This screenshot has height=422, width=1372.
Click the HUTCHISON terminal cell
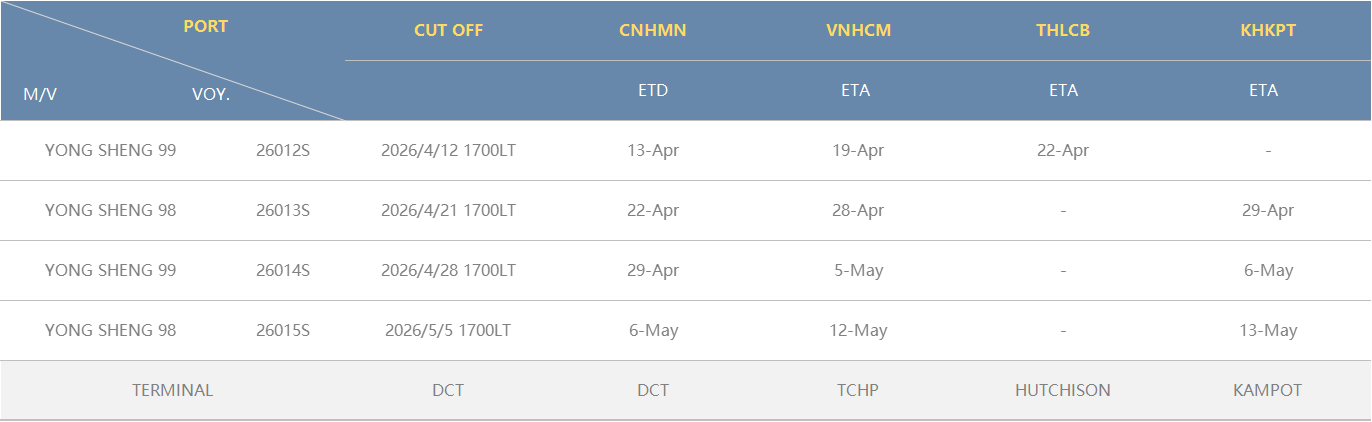tap(1062, 391)
